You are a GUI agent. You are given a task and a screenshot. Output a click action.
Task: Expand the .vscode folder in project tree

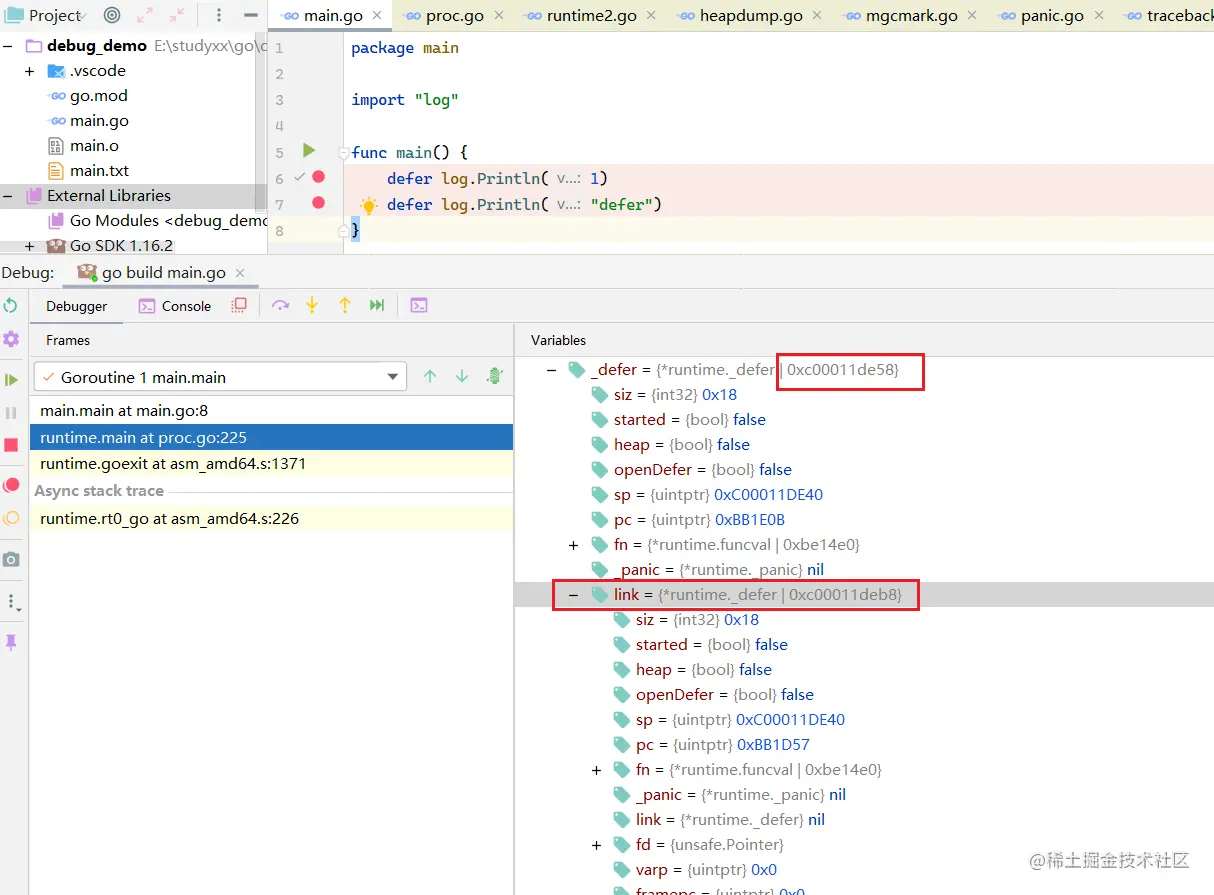[x=29, y=71]
